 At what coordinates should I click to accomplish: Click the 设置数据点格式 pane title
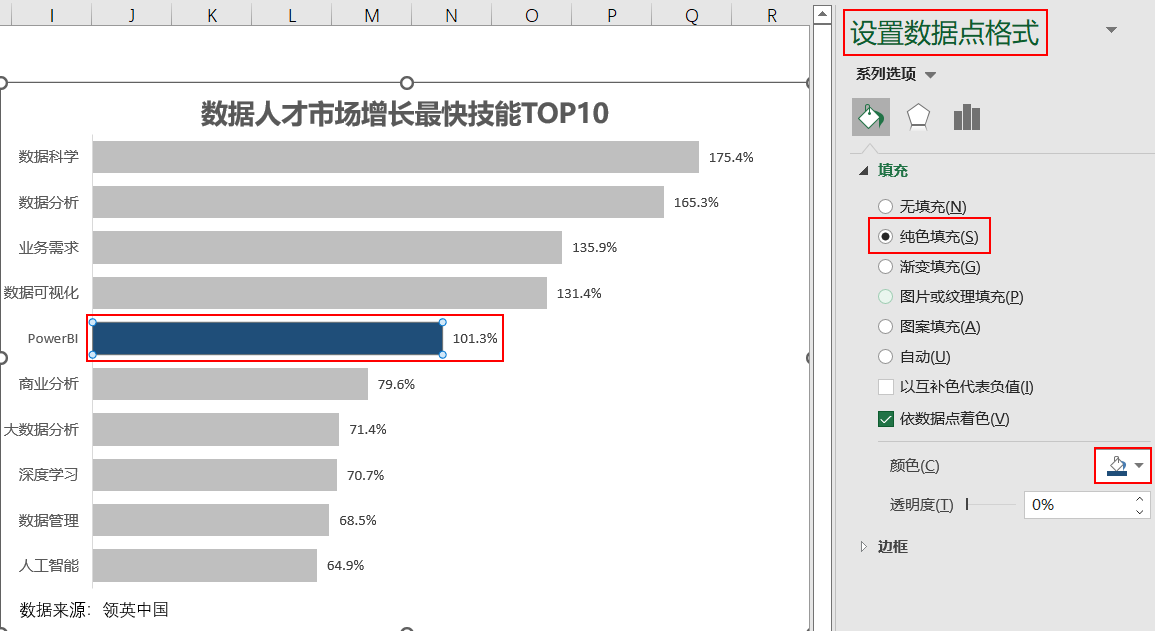click(944, 33)
